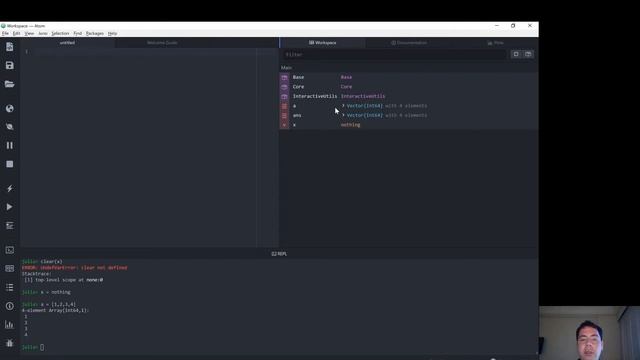Screen dimensions: 640x360
Task: Open the File menu
Action: 5,33
